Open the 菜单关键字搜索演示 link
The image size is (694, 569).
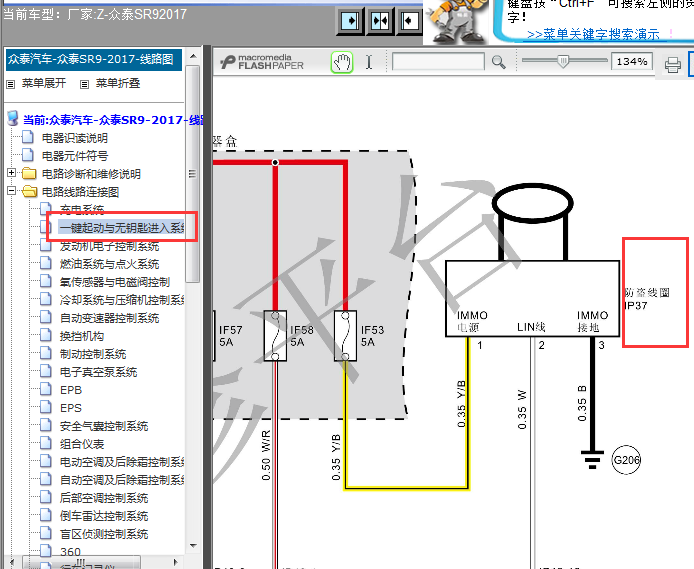(594, 35)
